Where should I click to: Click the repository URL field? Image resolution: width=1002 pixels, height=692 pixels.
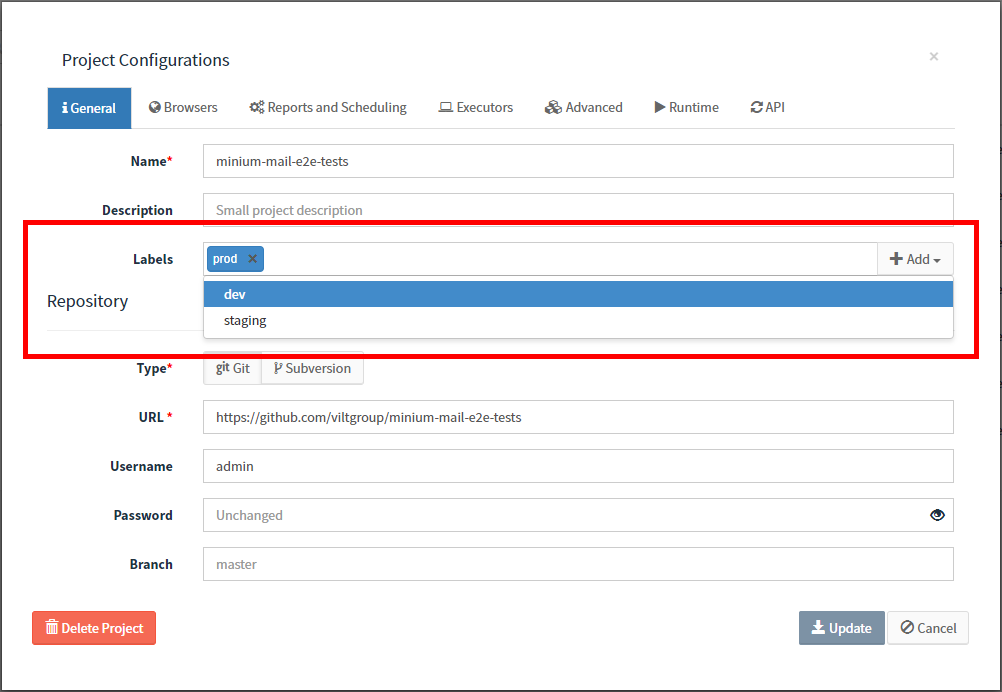pos(578,417)
